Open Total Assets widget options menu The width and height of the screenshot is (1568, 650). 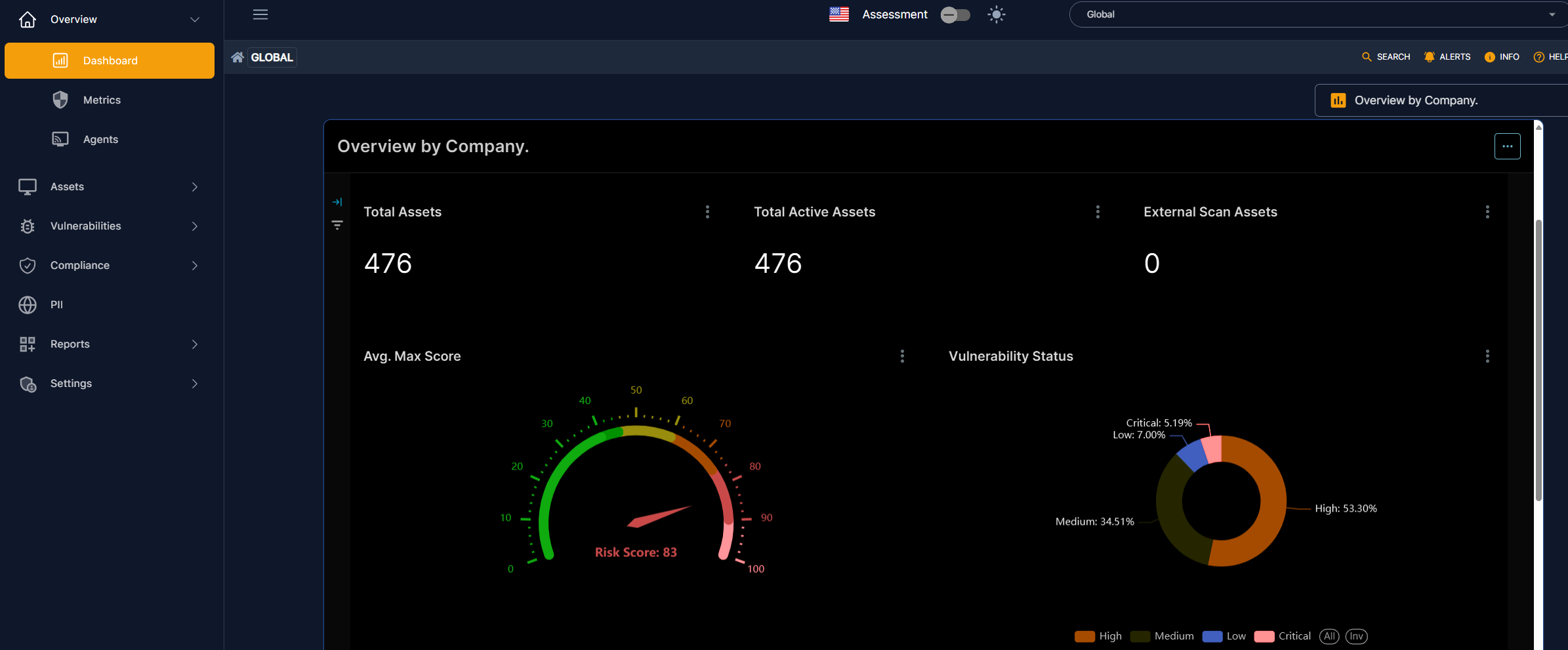click(x=707, y=211)
